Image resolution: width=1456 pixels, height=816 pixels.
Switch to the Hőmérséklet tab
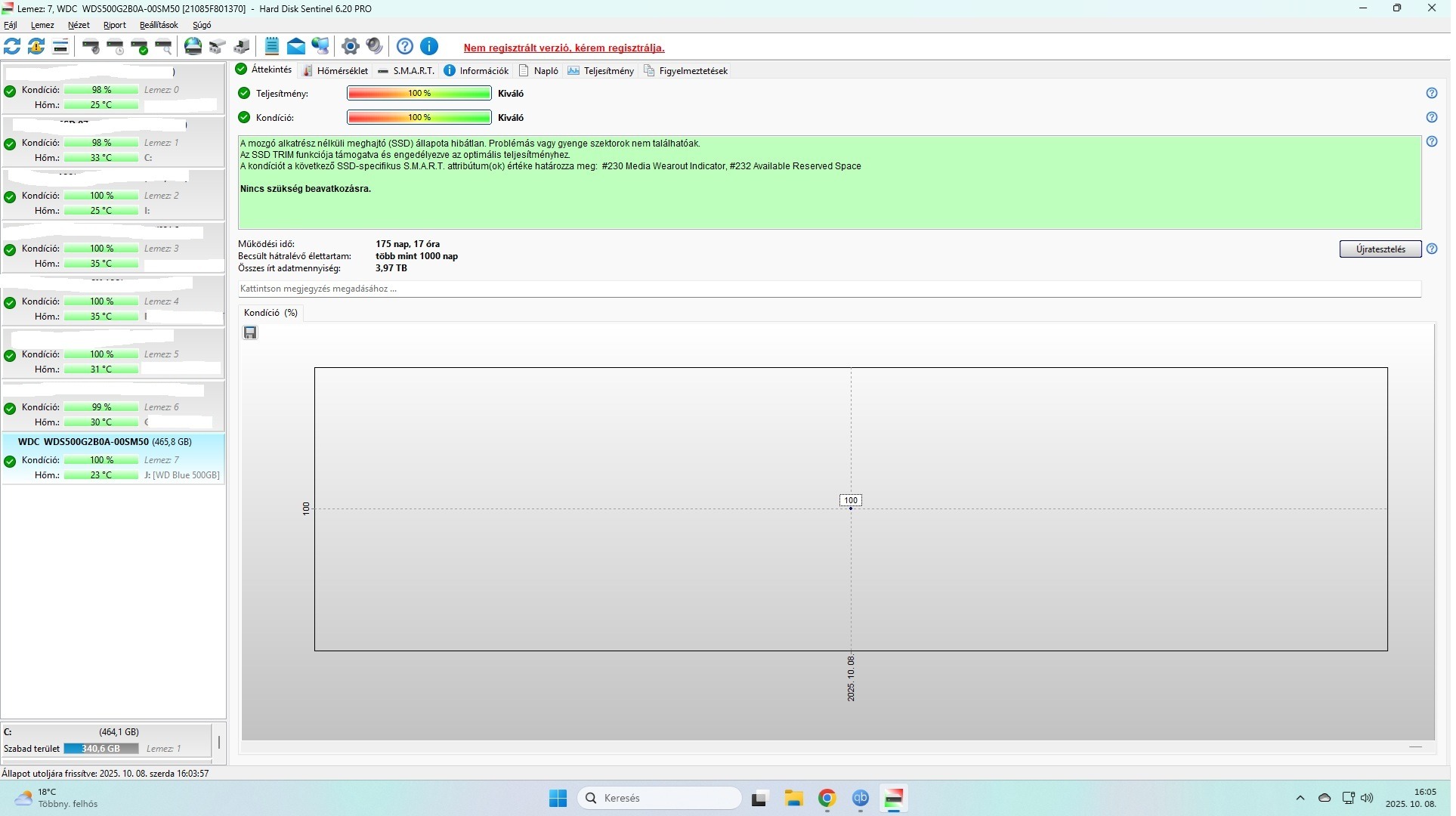coord(335,71)
